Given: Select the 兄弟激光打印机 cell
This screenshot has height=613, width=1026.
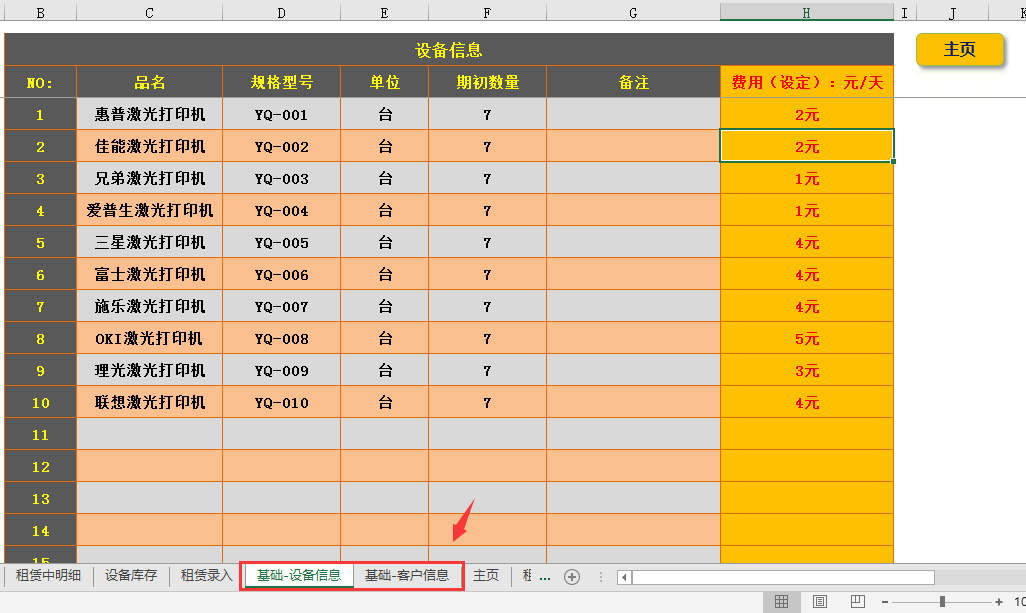Looking at the screenshot, I should pyautogui.click(x=150, y=178).
